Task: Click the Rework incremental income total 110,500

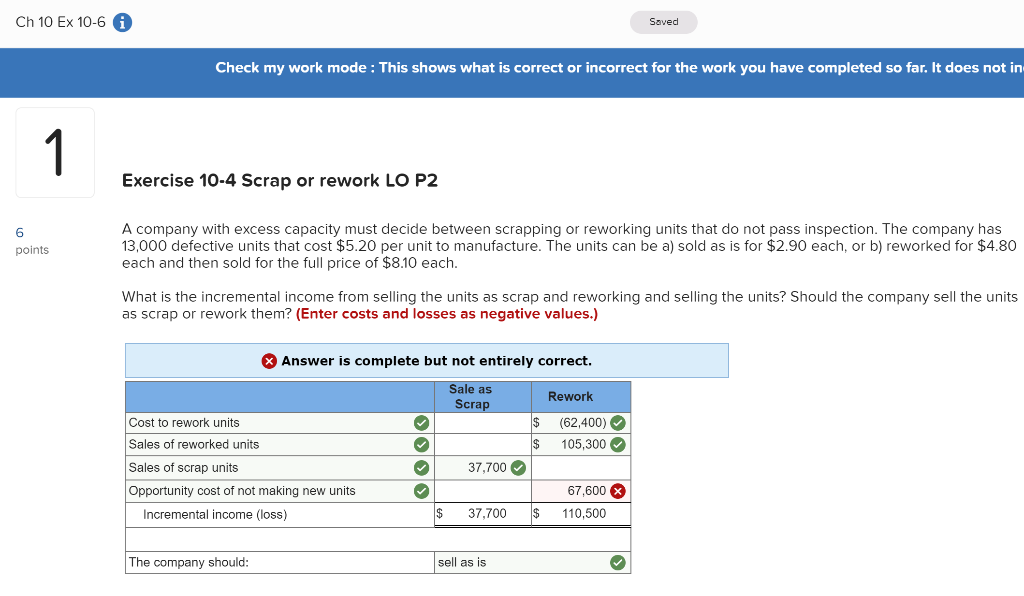Action: click(x=581, y=514)
